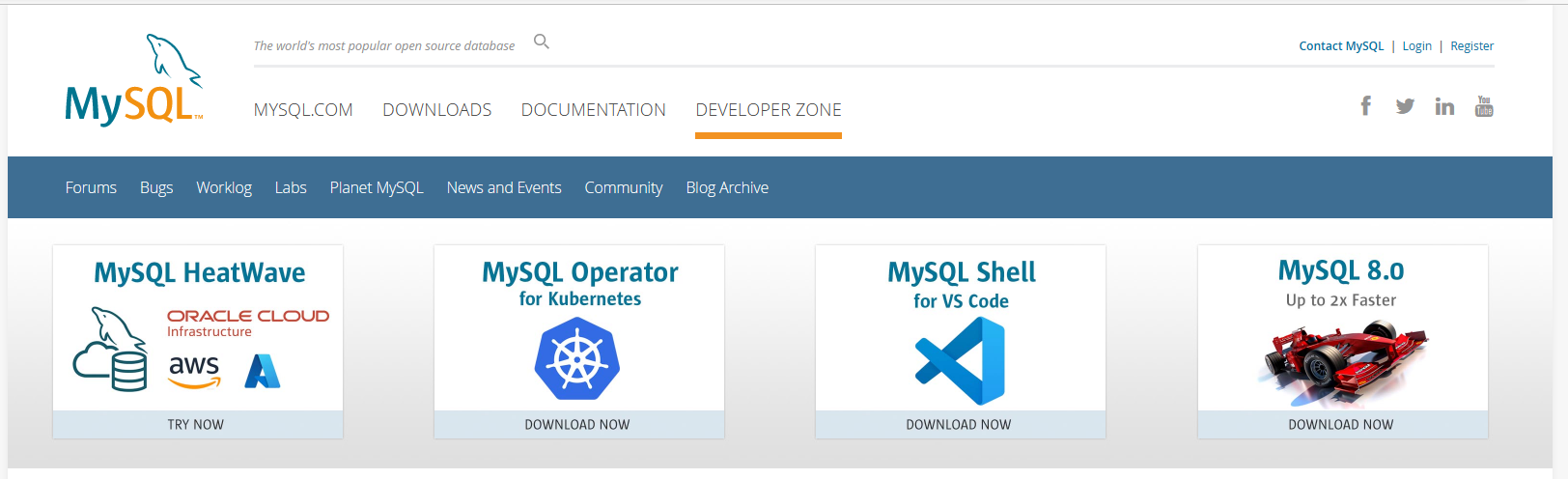Open the MYSQL.COM menu item

point(303,110)
